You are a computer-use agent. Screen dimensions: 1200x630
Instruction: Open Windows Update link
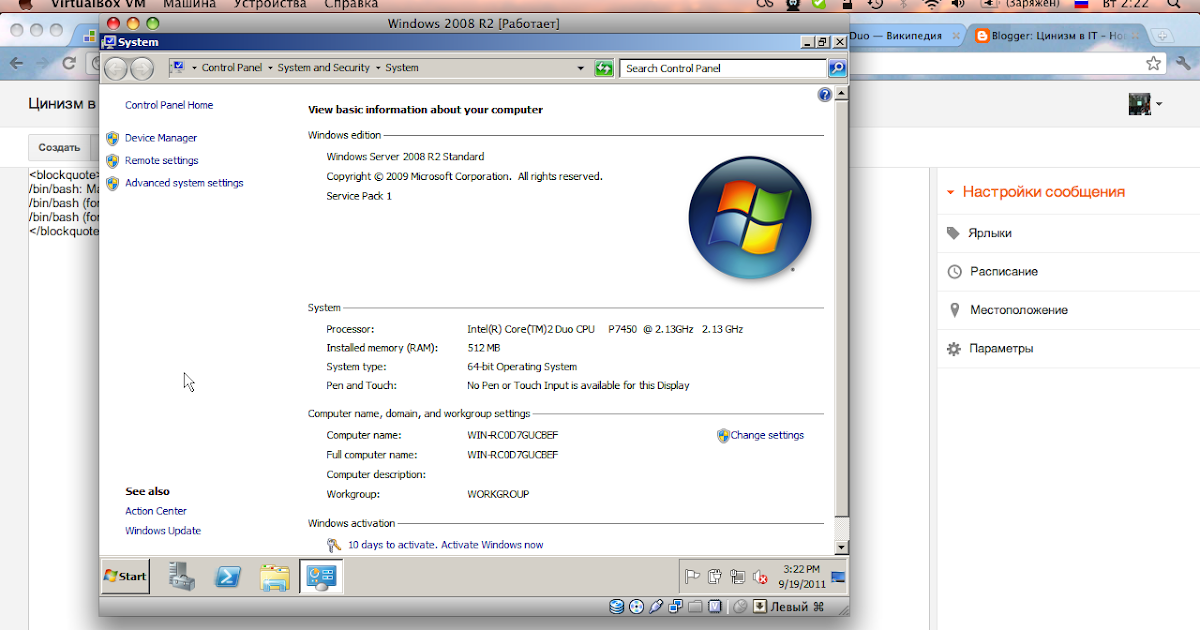(x=163, y=531)
